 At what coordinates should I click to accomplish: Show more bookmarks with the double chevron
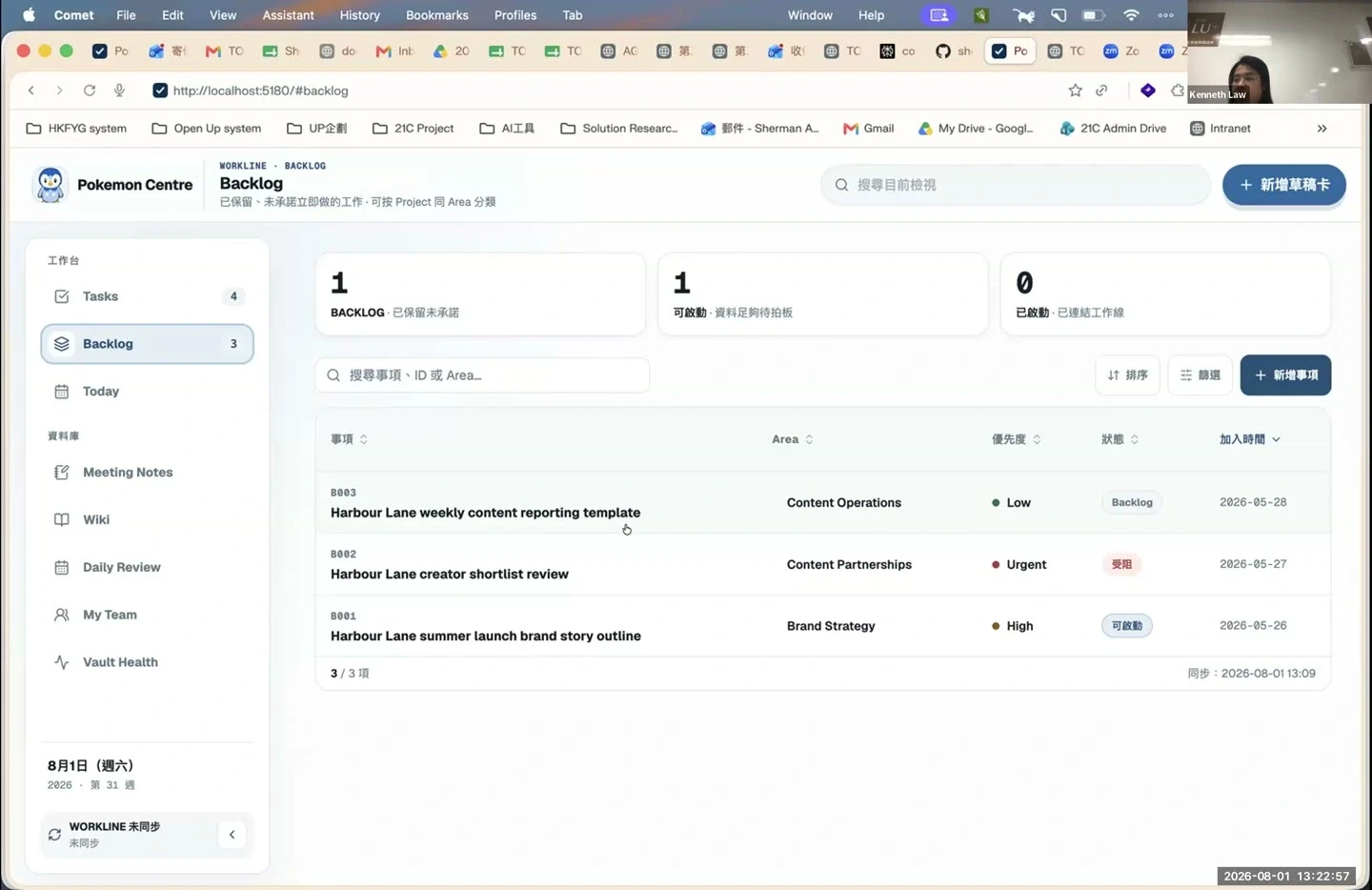1322,129
